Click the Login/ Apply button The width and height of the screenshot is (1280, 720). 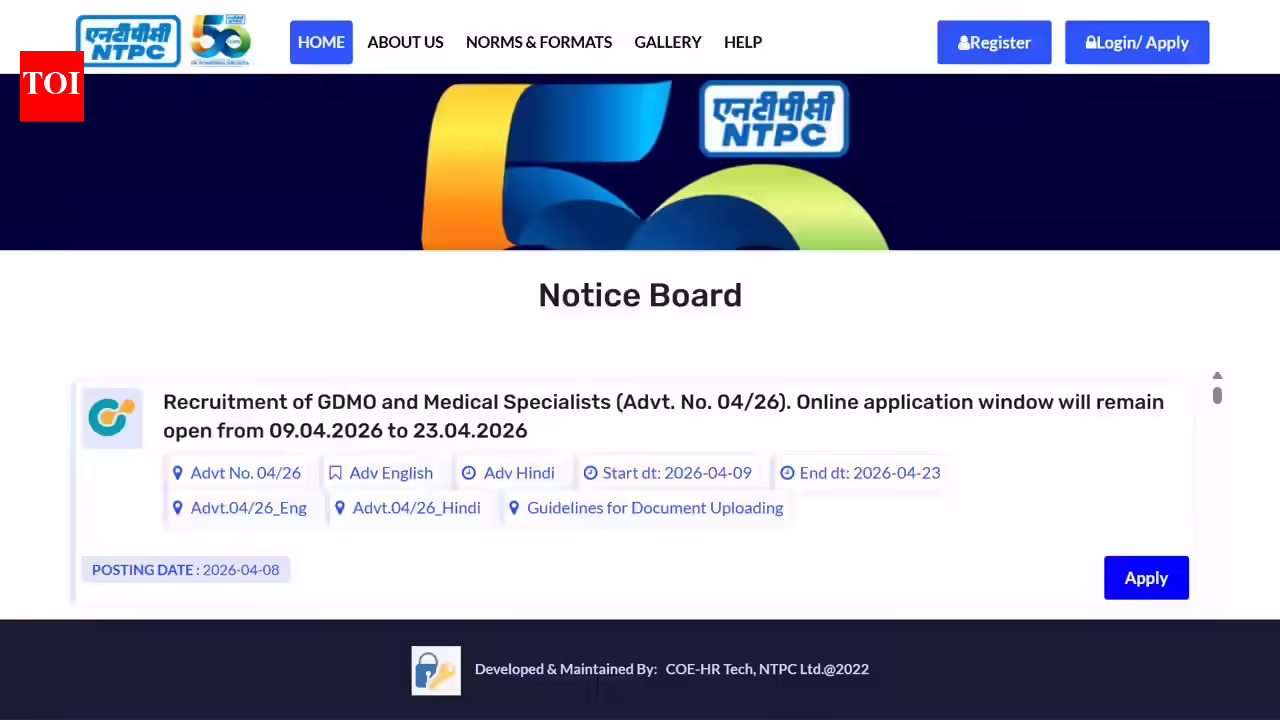pyautogui.click(x=1137, y=42)
